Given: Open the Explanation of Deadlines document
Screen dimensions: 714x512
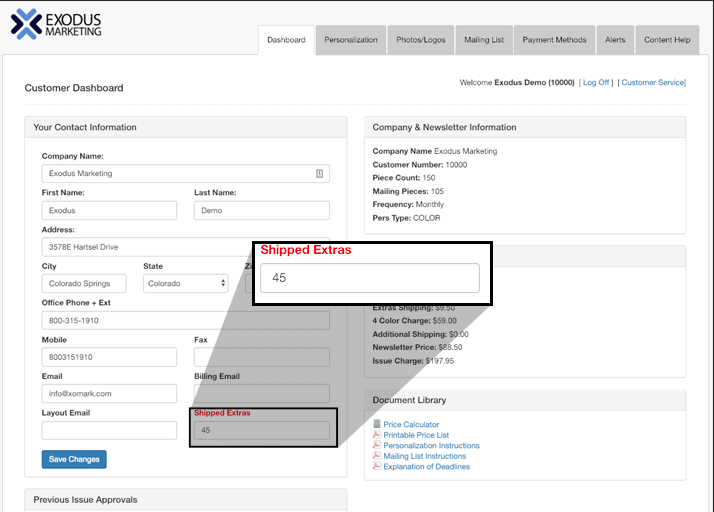Looking at the screenshot, I should 427,466.
